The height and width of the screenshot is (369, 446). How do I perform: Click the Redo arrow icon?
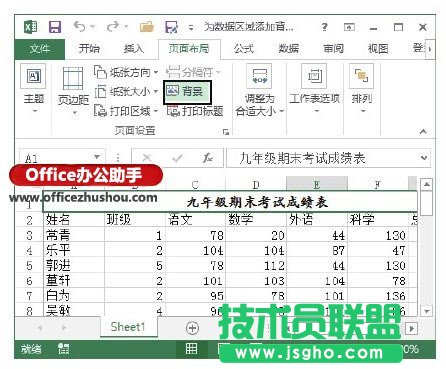(113, 26)
